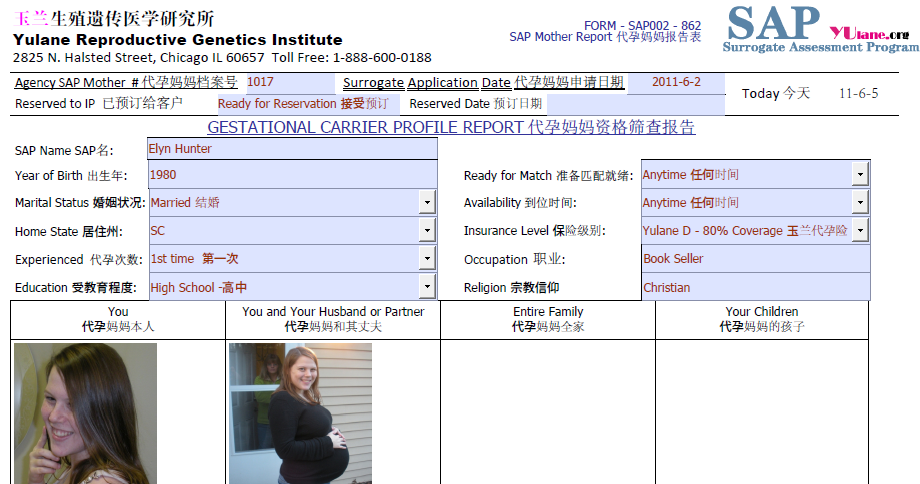The image size is (920, 484).
Task: Open the Home State dropdown arrow
Action: [427, 231]
